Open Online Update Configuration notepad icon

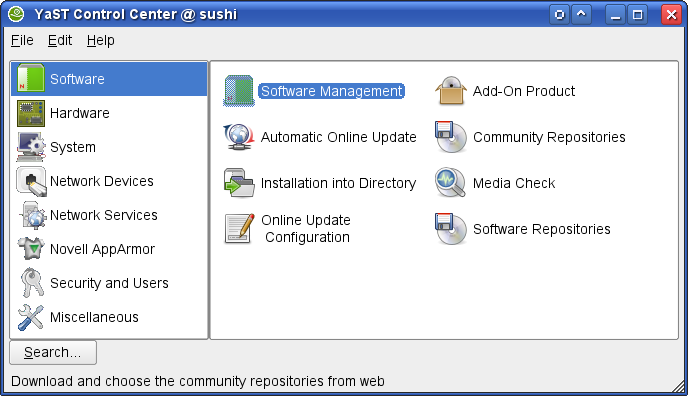pyautogui.click(x=240, y=228)
